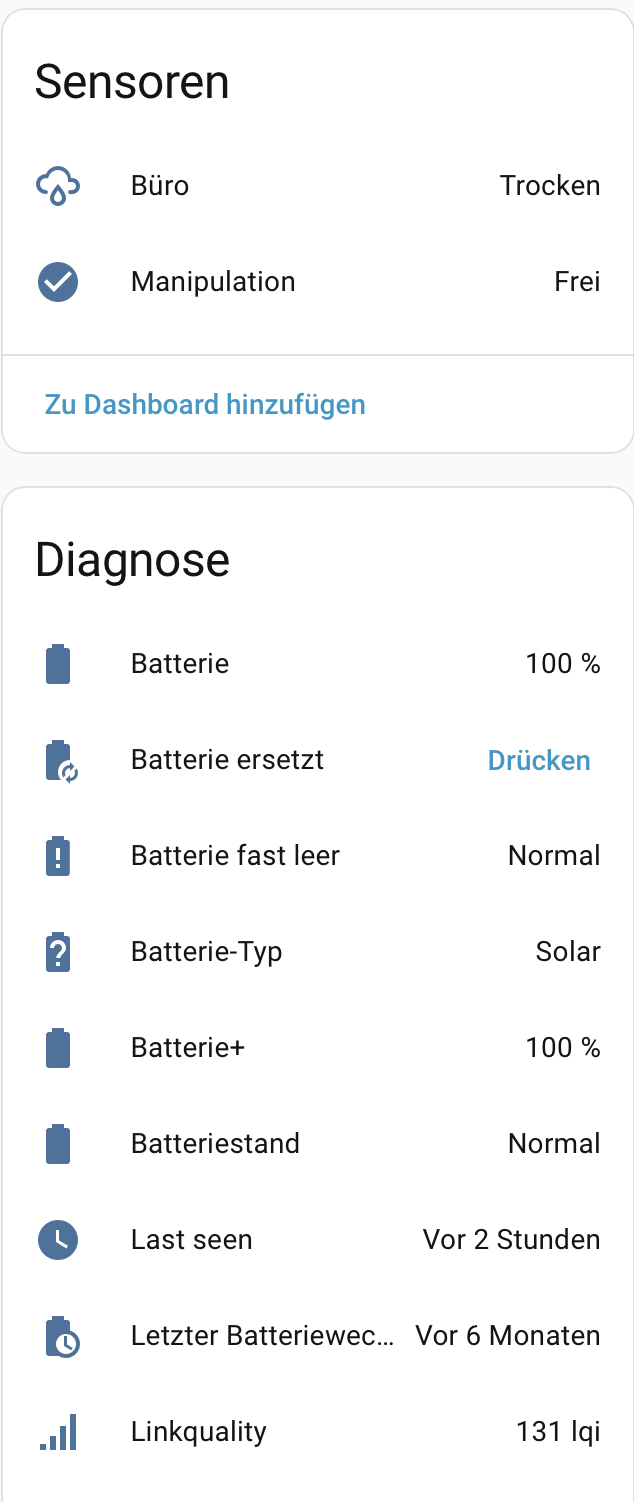Image resolution: width=634 pixels, height=1502 pixels.
Task: Click the Letzter Batteriewechsel battery clock icon
Action: click(x=60, y=1336)
